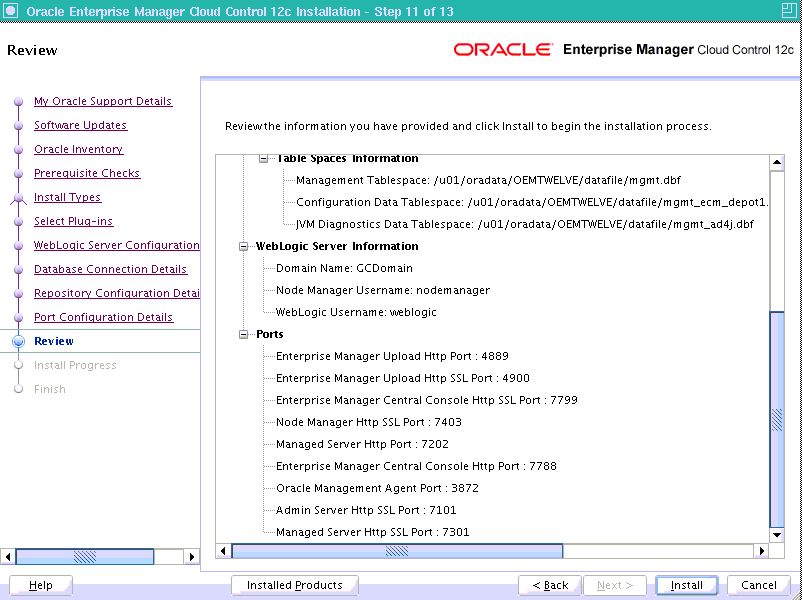Open the My Oracle Support Details step
Viewport: 802px width, 600px height.
[x=103, y=101]
